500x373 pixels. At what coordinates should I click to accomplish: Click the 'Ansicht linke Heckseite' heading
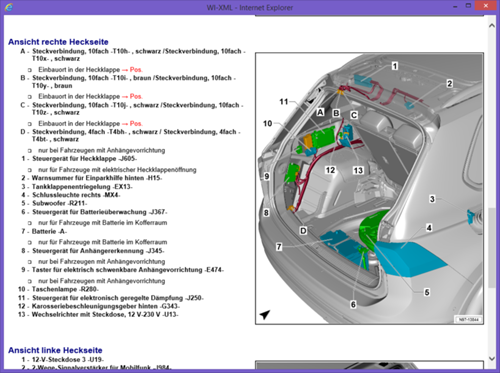[x=55, y=350]
